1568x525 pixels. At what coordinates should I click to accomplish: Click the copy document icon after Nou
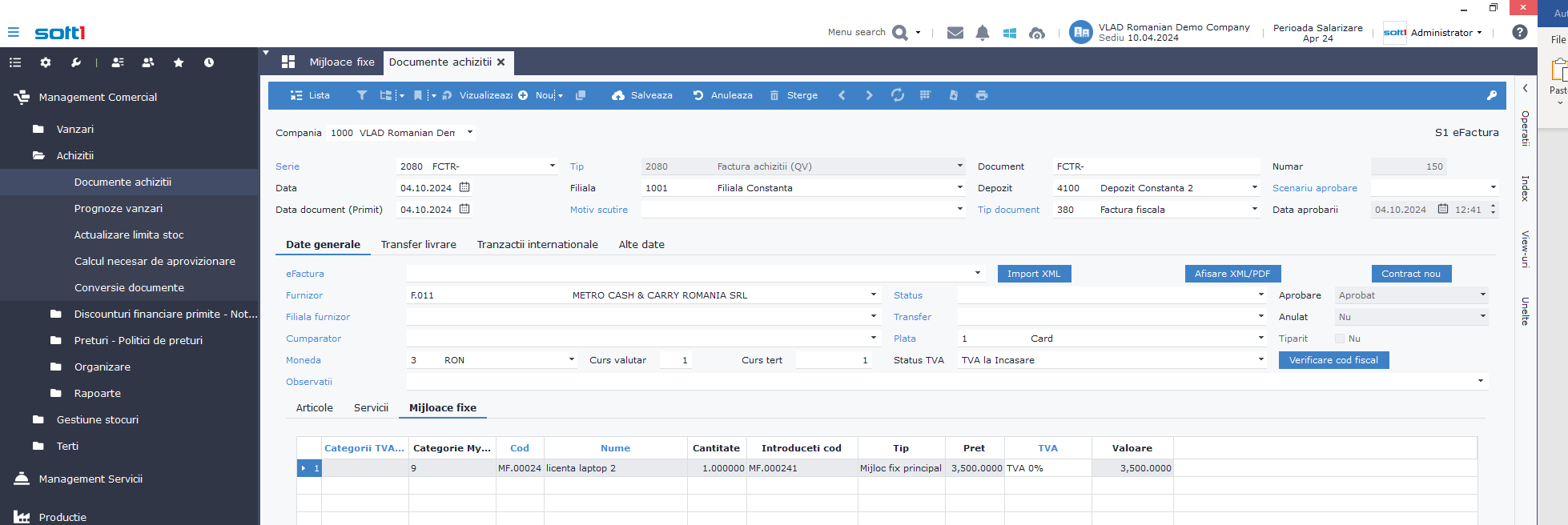click(x=581, y=95)
